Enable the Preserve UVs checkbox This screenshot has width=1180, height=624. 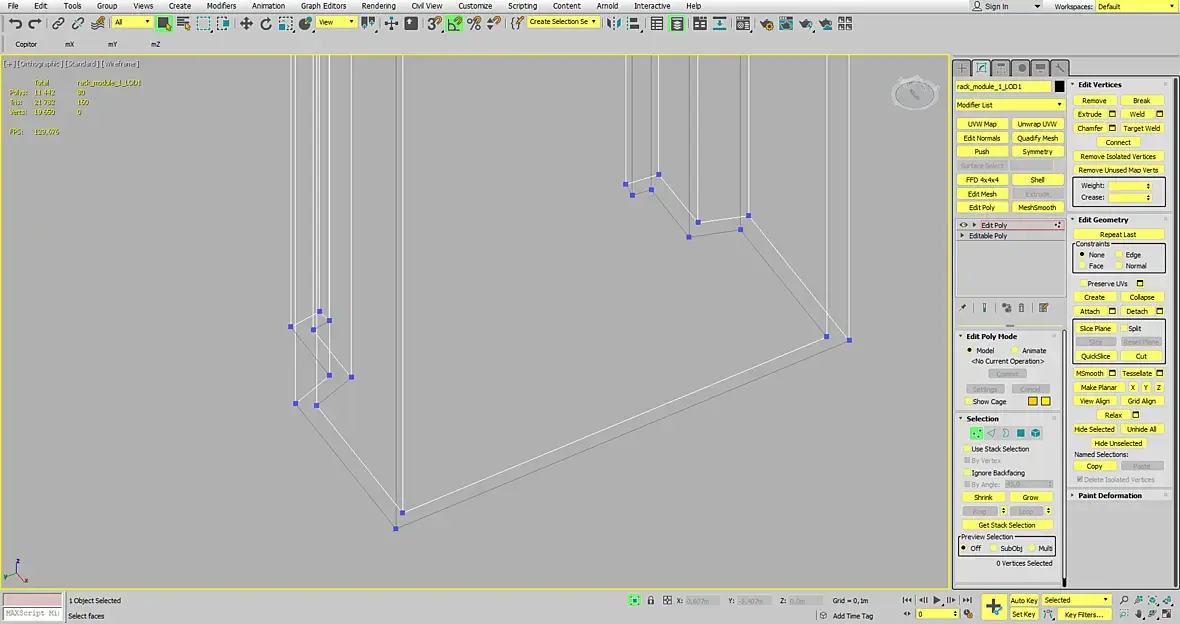1083,284
